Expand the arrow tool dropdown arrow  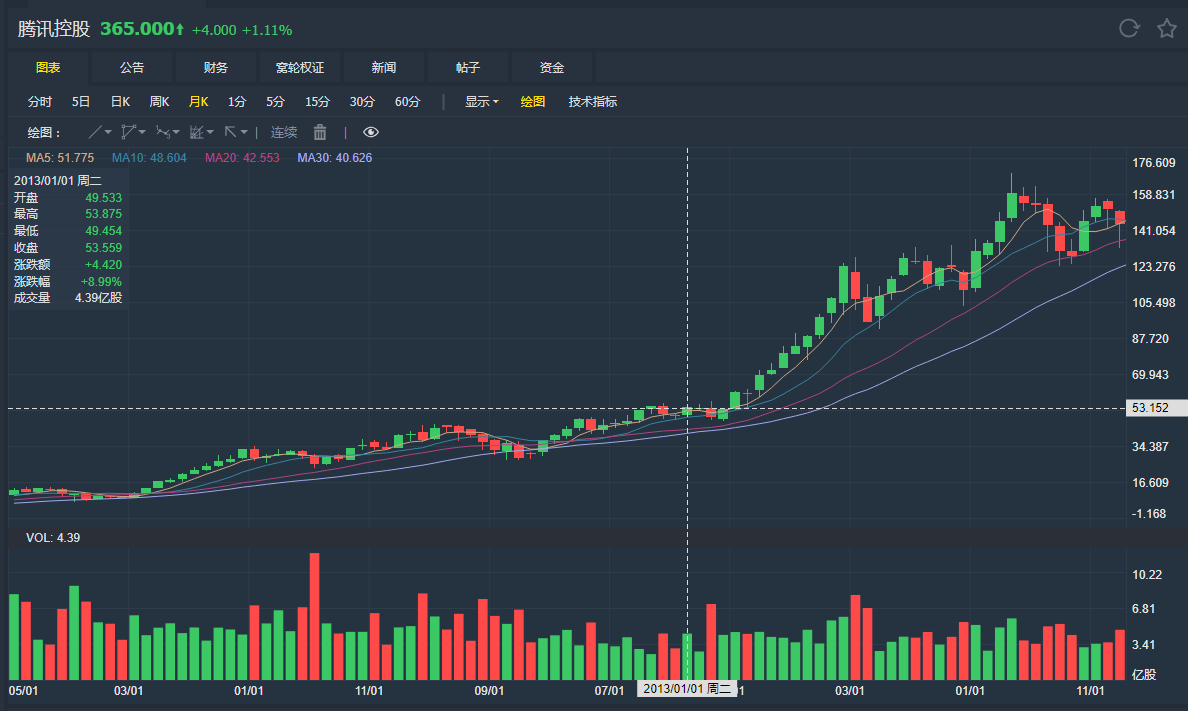tap(244, 132)
